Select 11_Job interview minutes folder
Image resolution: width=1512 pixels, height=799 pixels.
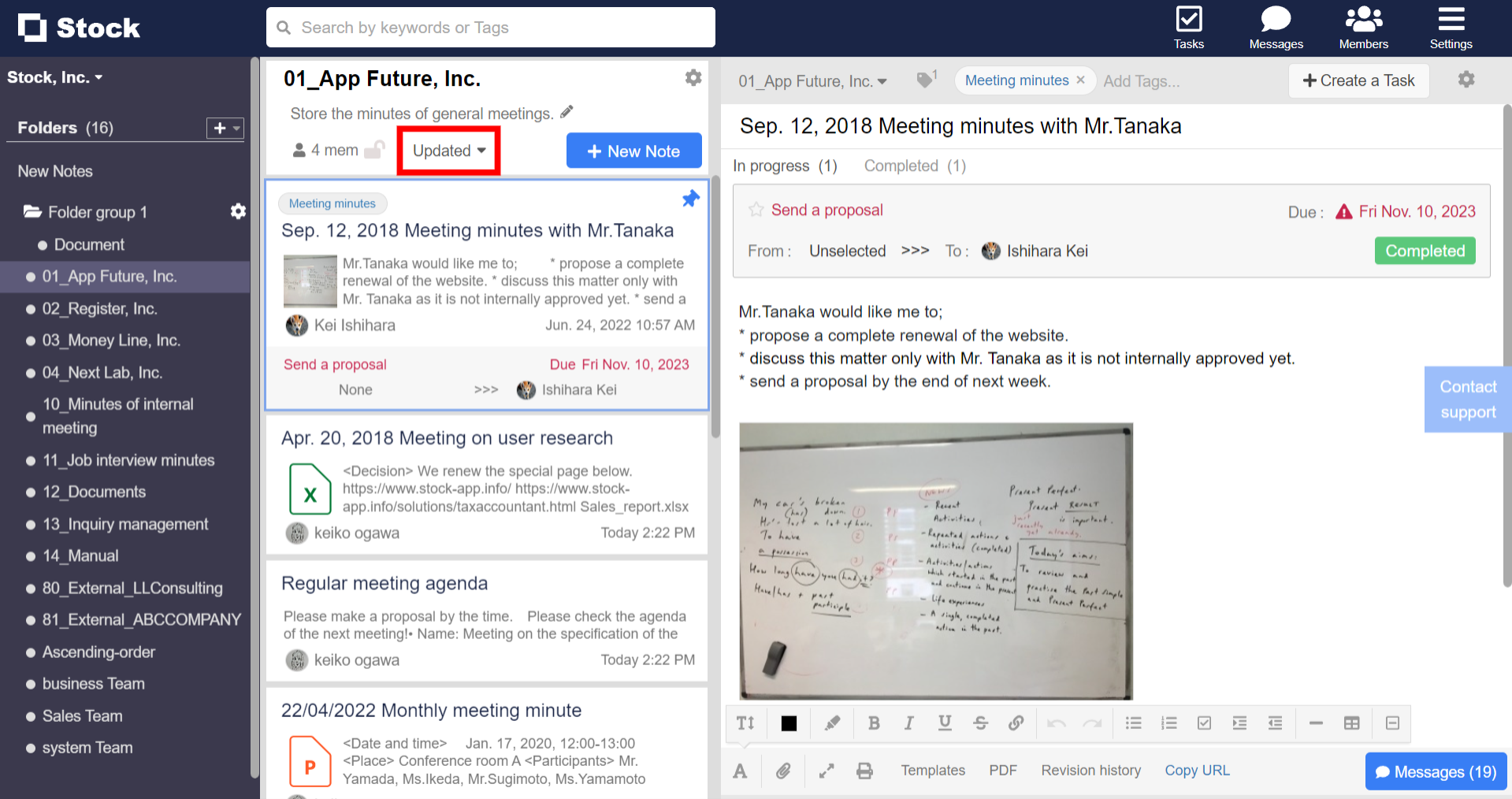128,460
